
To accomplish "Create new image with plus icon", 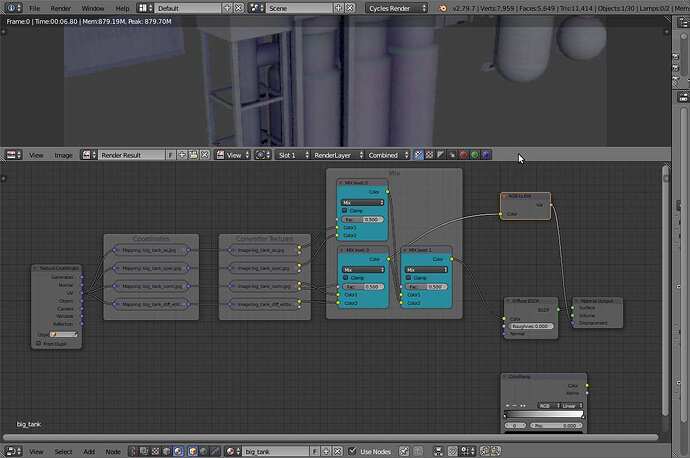I will click(182, 155).
